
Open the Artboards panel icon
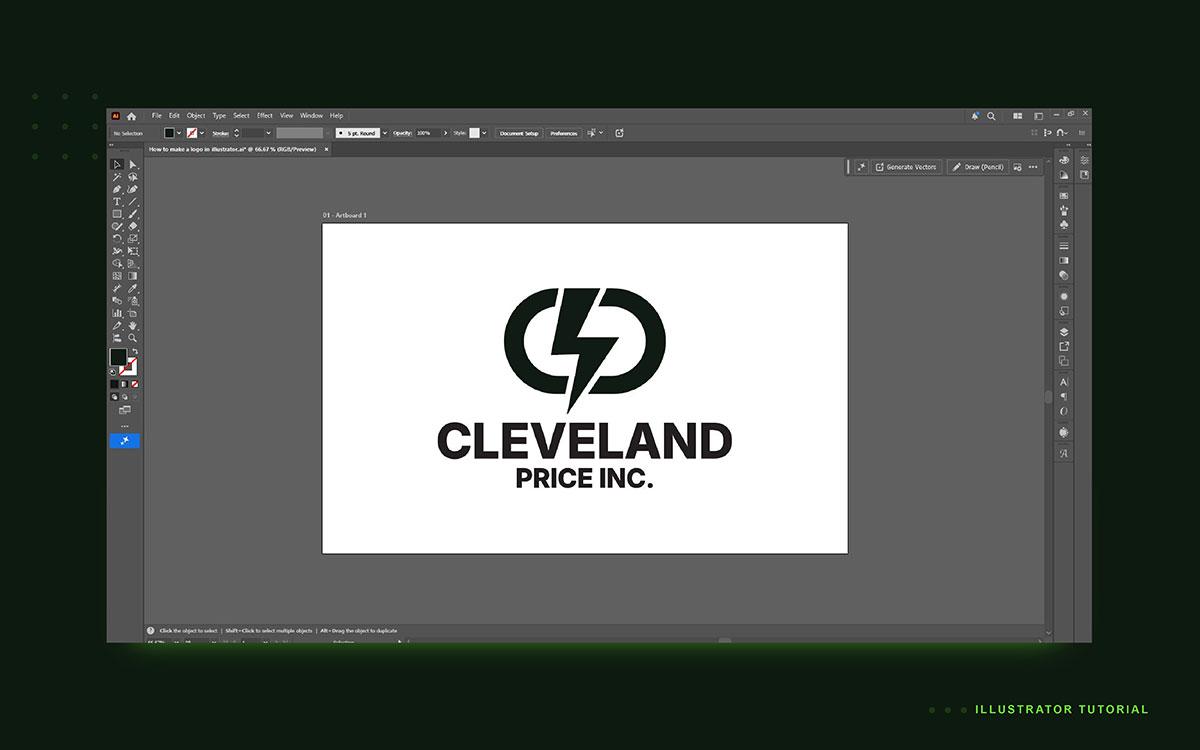(x=1064, y=360)
